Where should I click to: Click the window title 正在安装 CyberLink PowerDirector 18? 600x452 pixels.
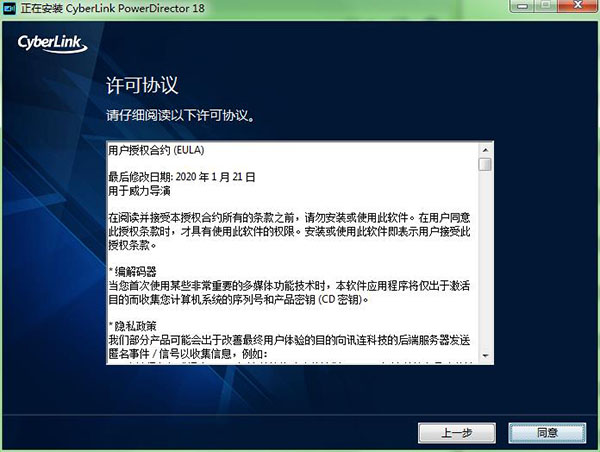pyautogui.click(x=113, y=8)
